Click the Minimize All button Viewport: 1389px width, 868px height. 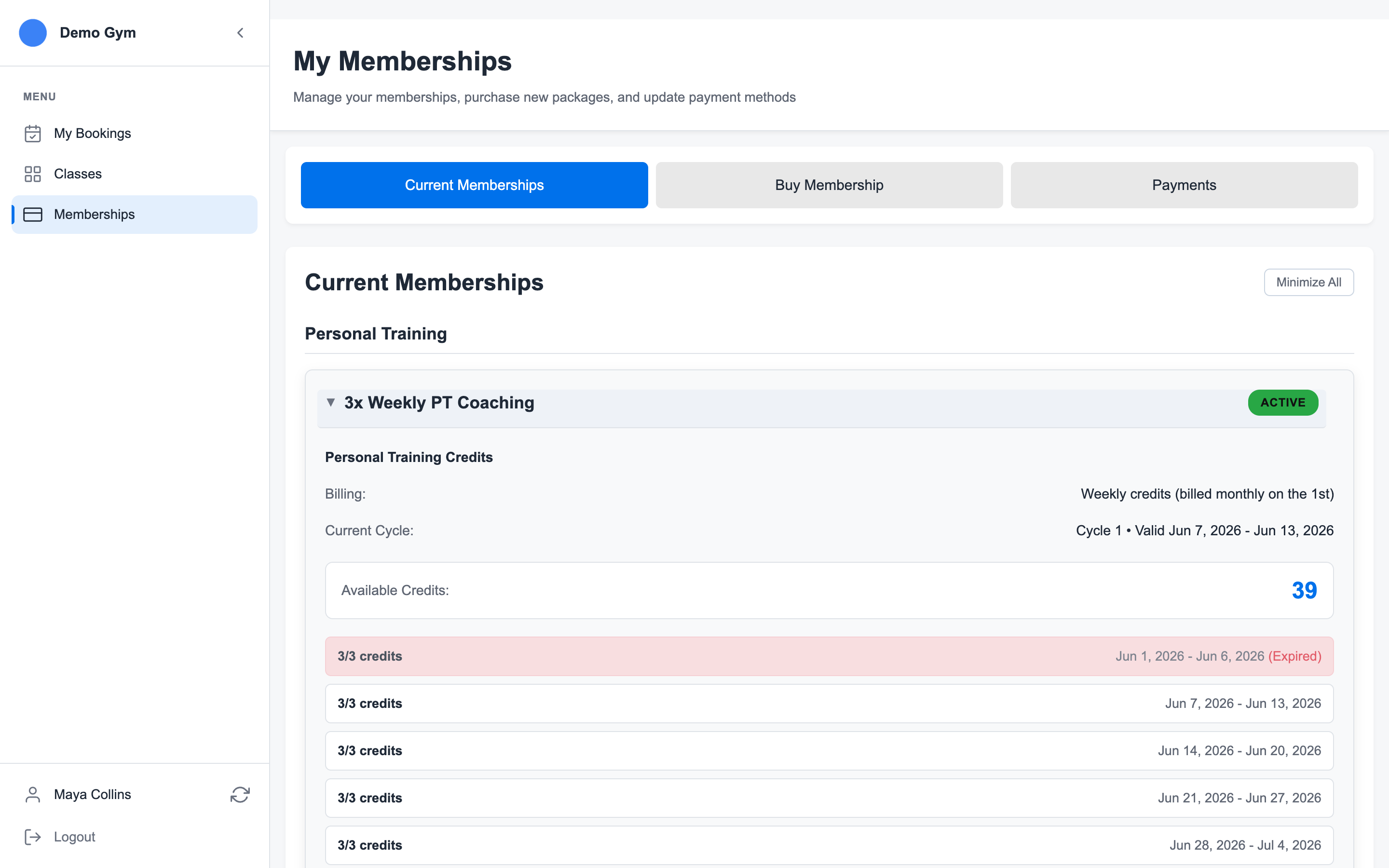1308,283
